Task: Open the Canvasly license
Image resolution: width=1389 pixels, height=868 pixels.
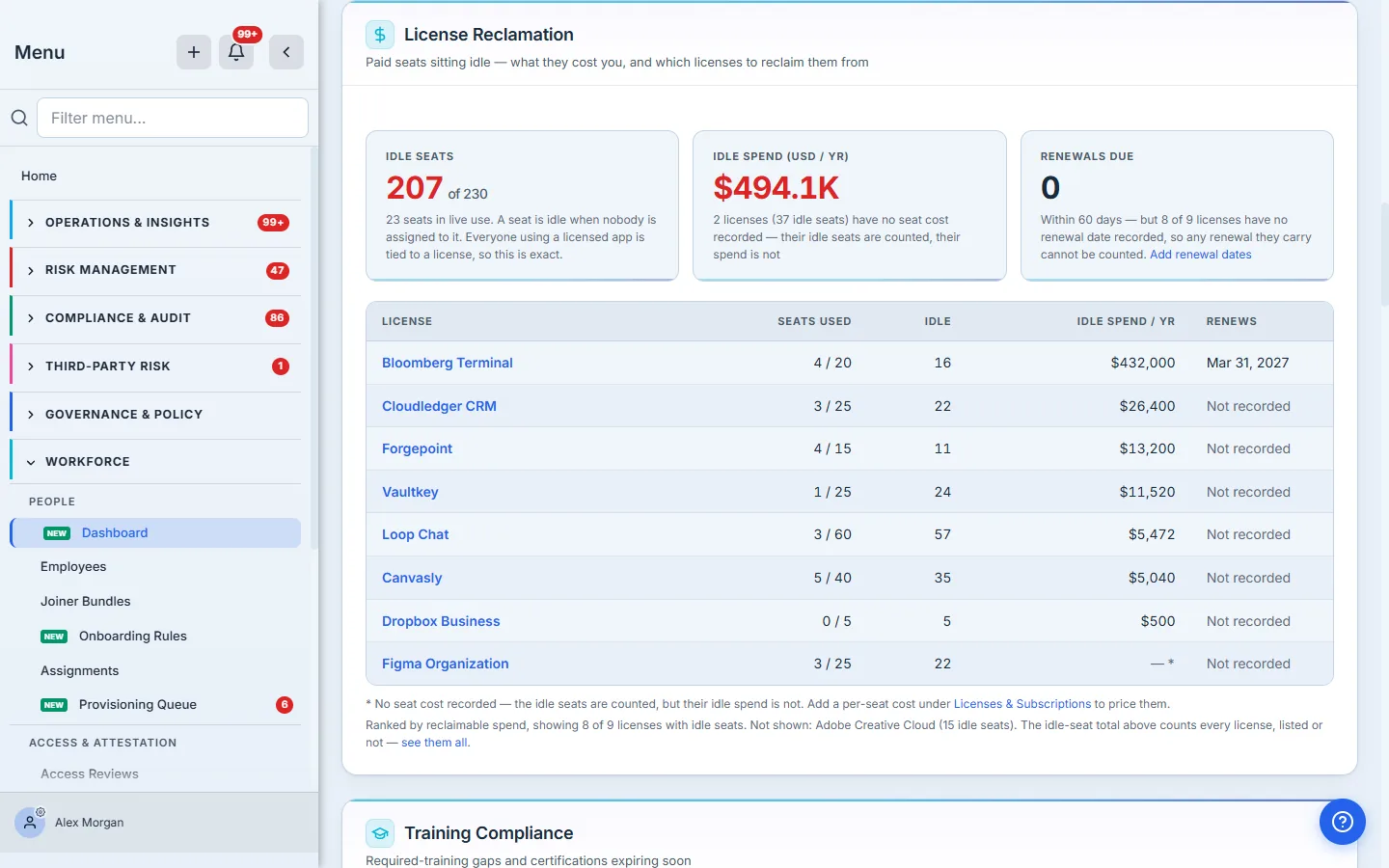Action: pos(412,578)
